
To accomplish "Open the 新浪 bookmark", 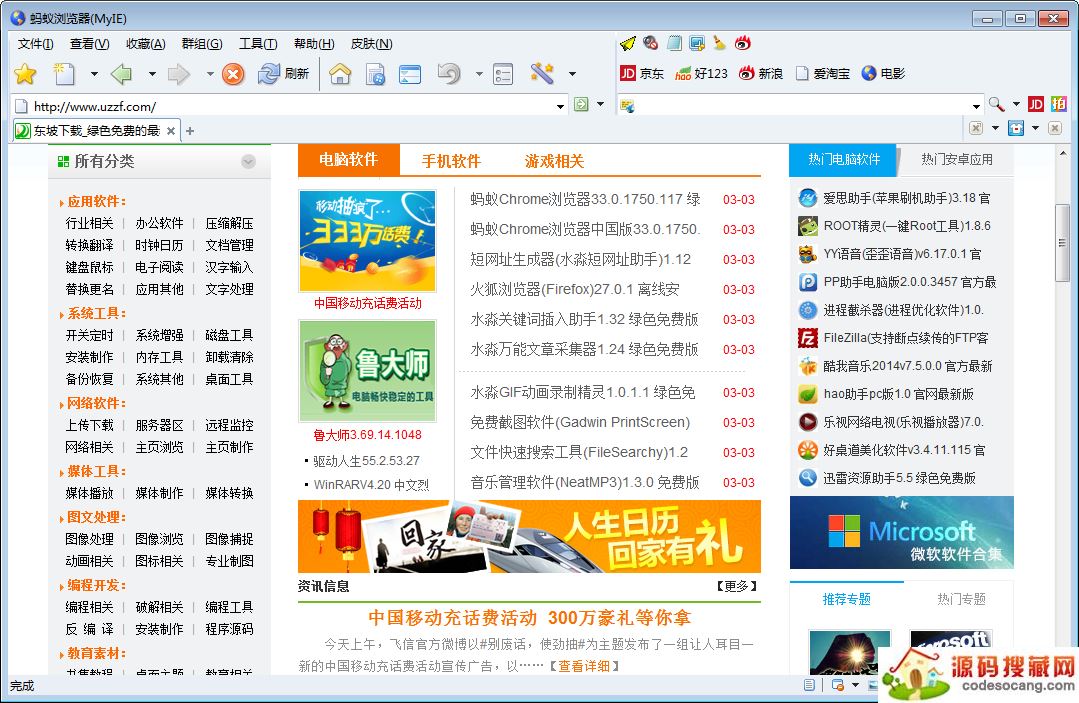I will [x=760, y=73].
